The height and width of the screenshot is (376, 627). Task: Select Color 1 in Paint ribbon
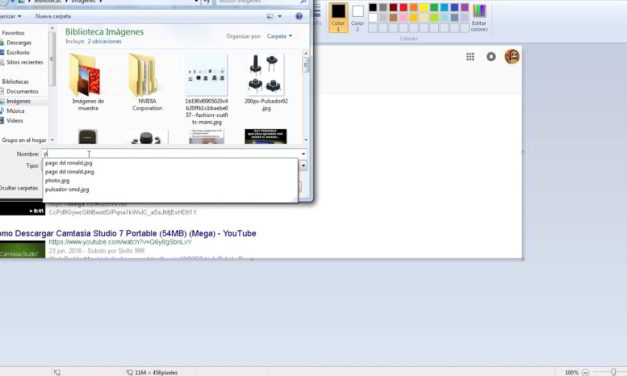coord(338,17)
